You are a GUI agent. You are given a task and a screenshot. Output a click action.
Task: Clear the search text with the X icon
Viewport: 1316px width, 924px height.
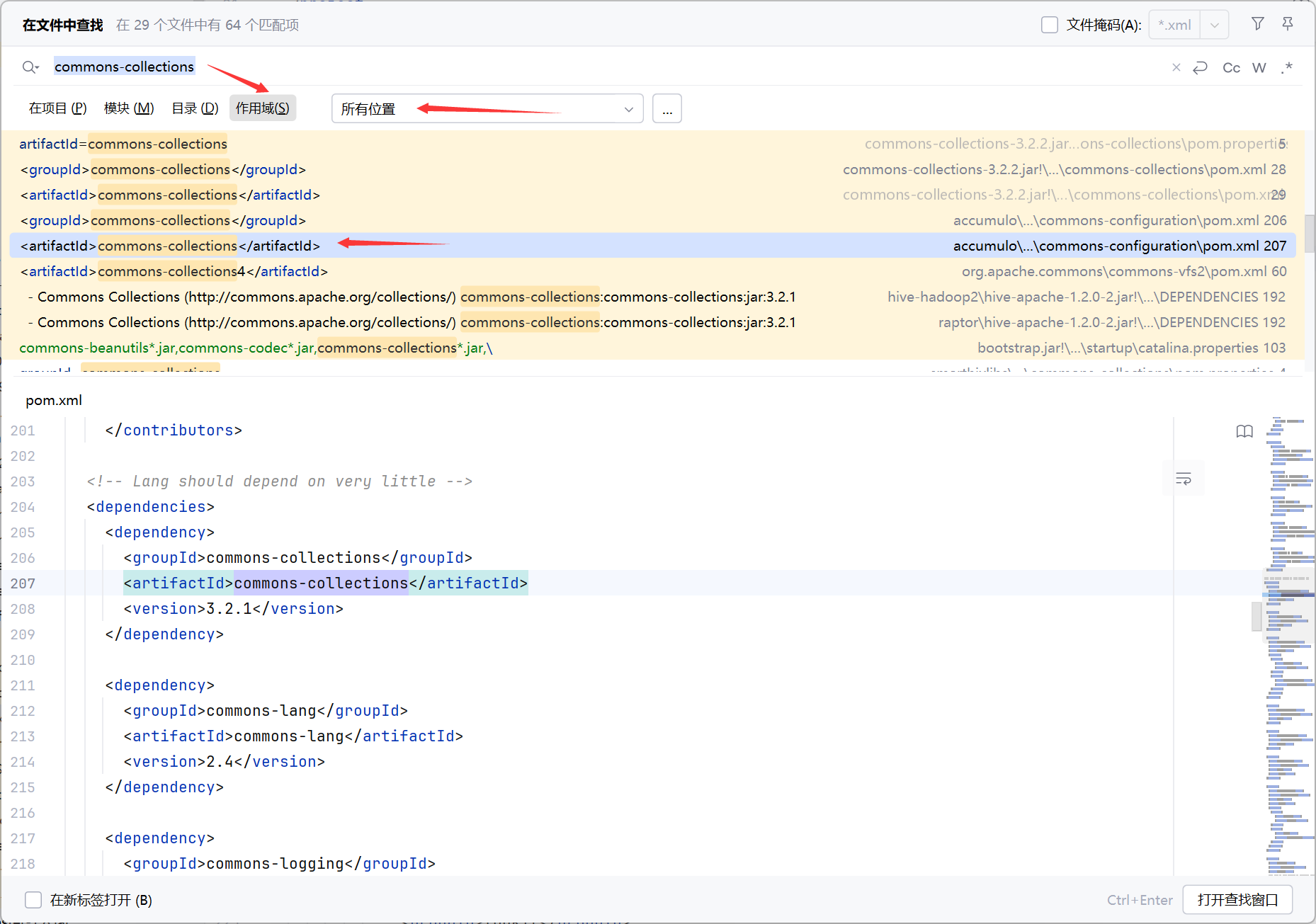(1176, 67)
